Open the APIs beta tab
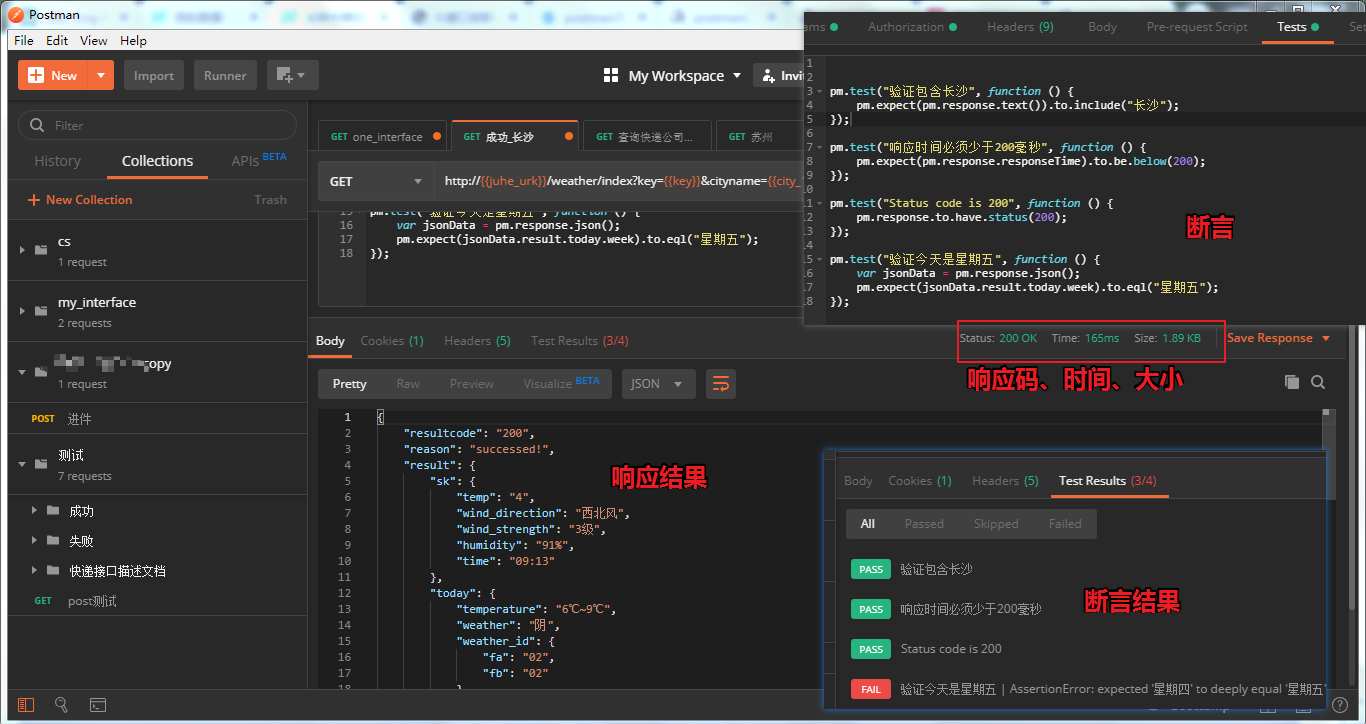The width and height of the screenshot is (1366, 724). pos(258,160)
